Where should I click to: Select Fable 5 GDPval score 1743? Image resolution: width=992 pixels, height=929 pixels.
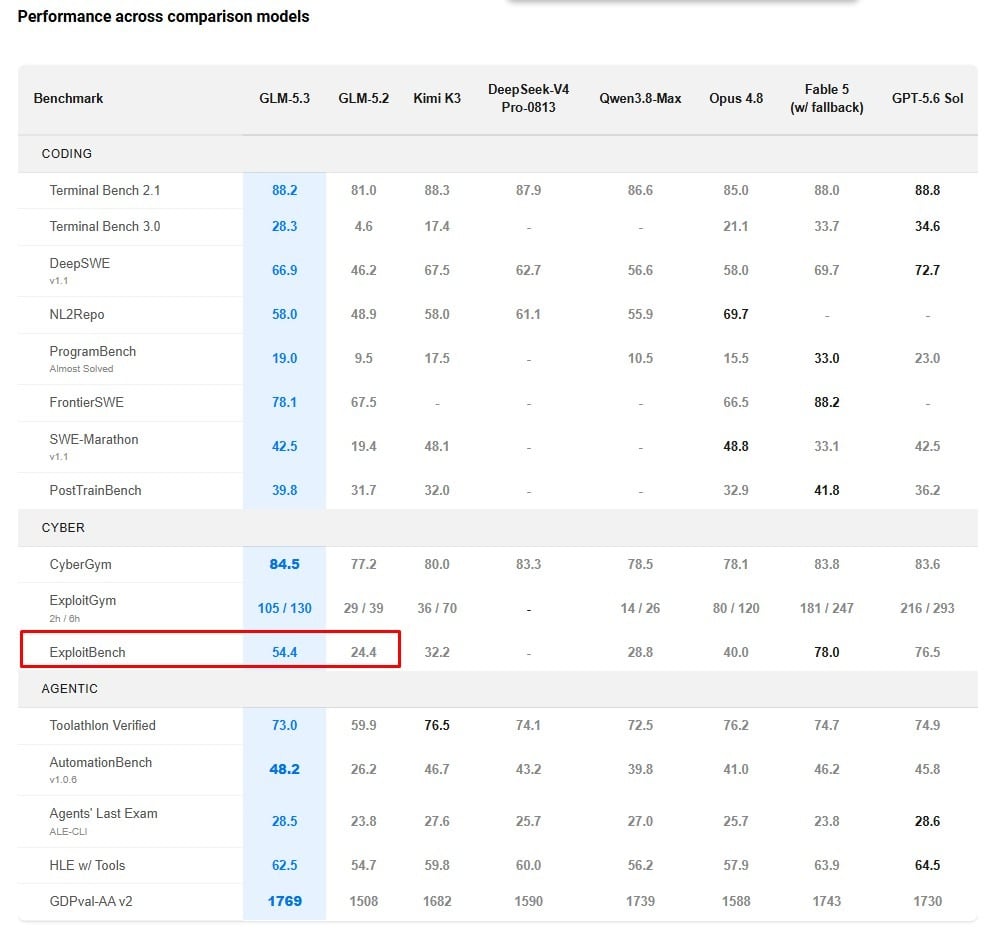pos(826,901)
